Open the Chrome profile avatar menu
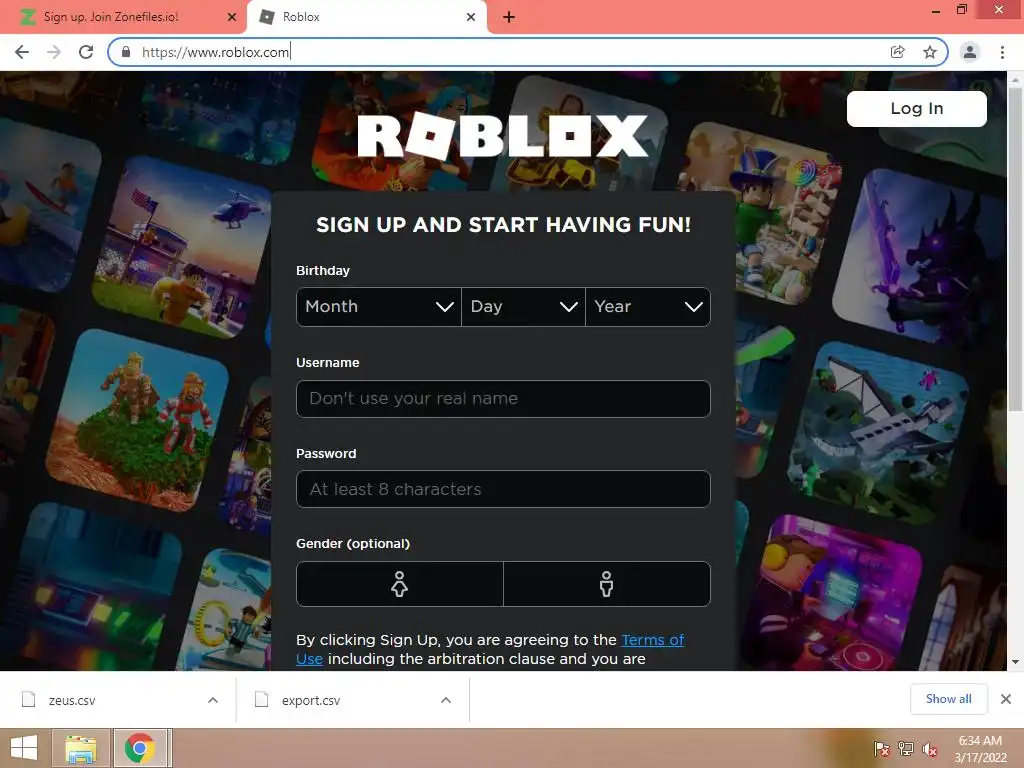This screenshot has width=1024, height=768. pos(970,52)
